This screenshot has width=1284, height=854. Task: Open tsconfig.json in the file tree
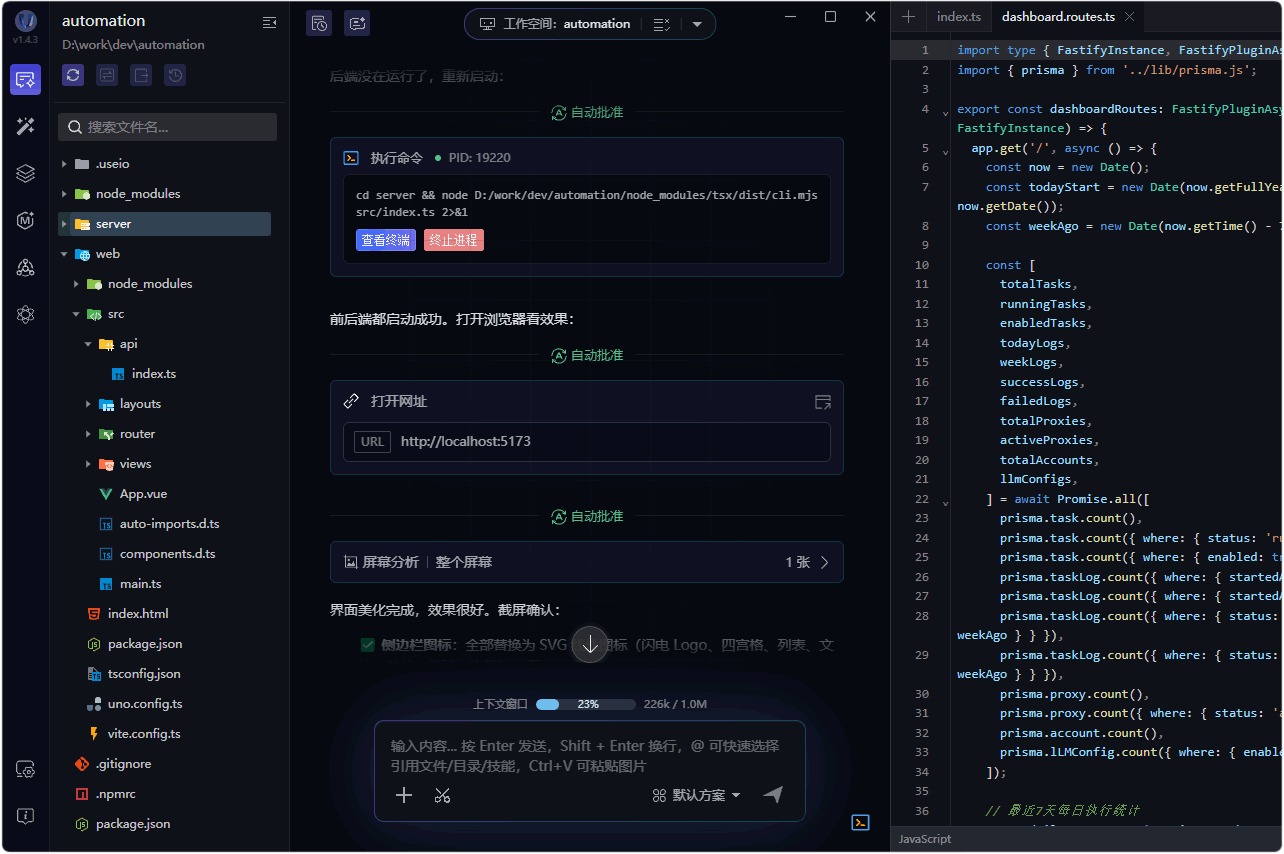144,674
